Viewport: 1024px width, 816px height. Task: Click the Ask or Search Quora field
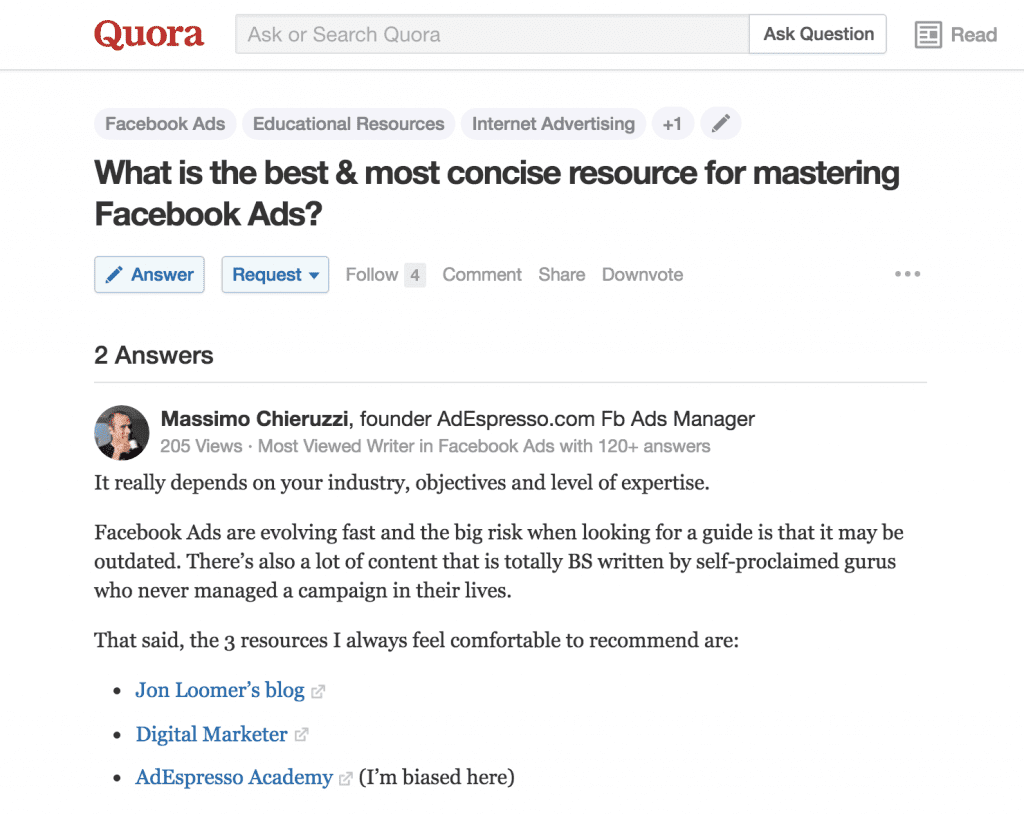[x=492, y=34]
